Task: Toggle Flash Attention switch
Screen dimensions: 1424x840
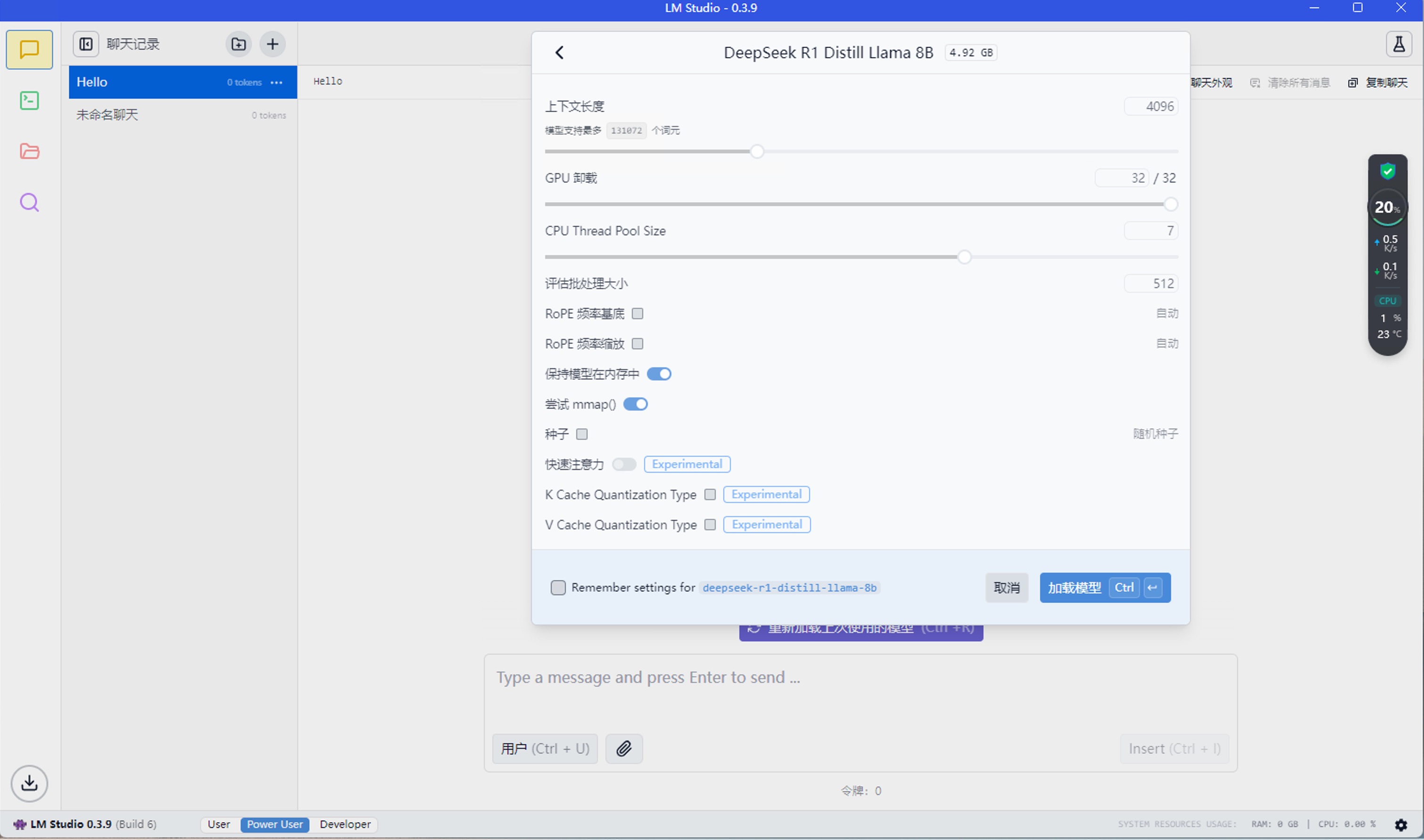Action: pos(624,464)
